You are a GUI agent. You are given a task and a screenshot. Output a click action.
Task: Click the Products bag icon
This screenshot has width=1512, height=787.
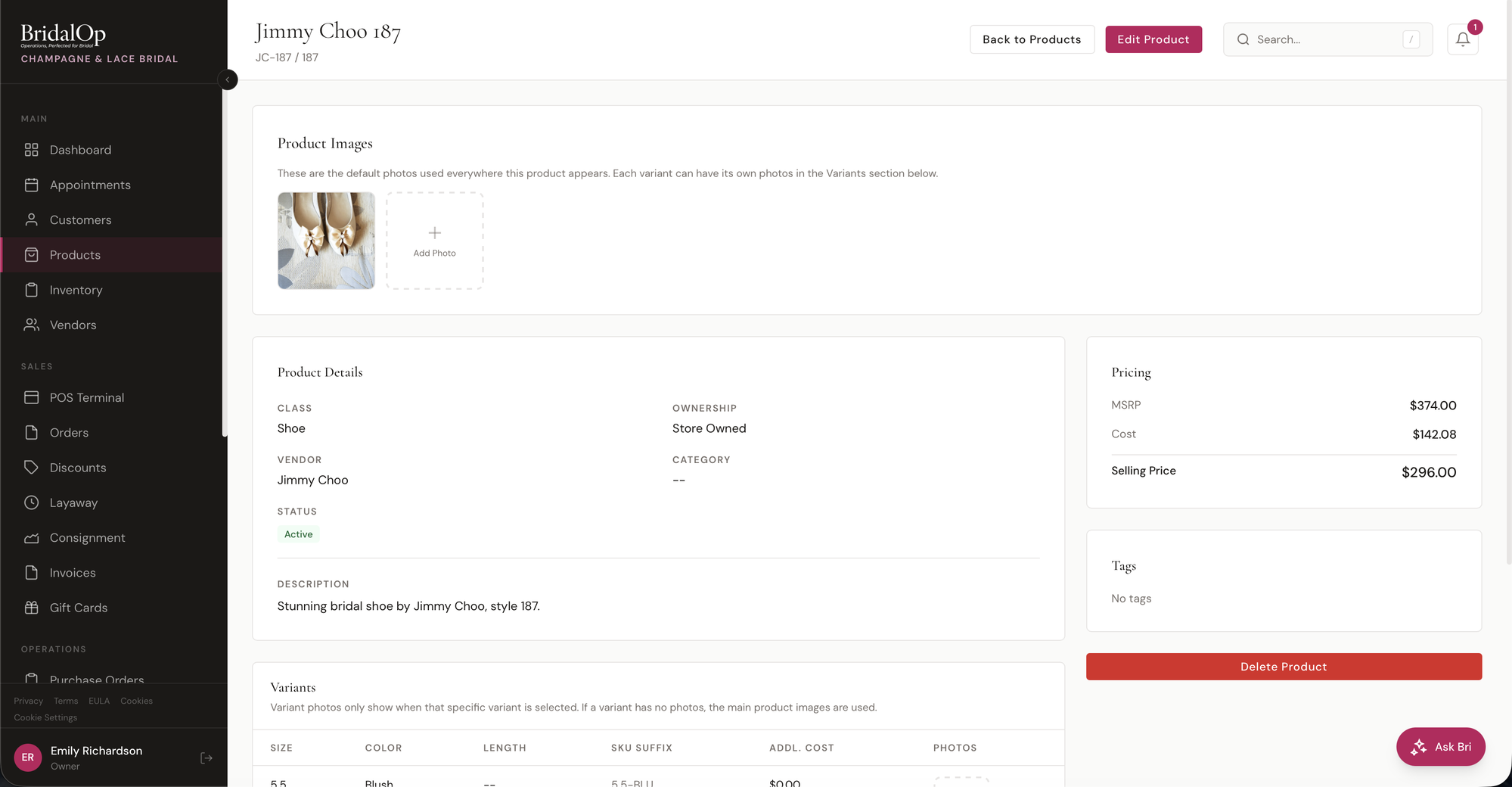pyautogui.click(x=31, y=255)
